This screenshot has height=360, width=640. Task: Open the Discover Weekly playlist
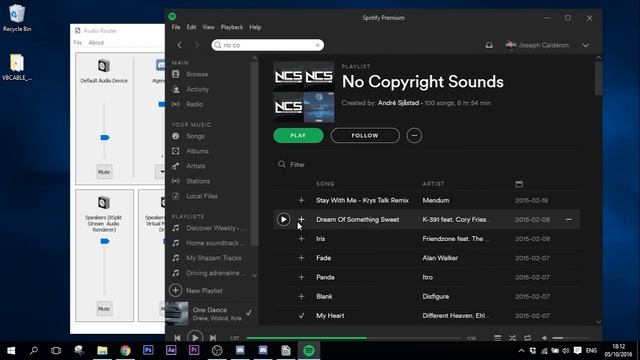click(215, 228)
